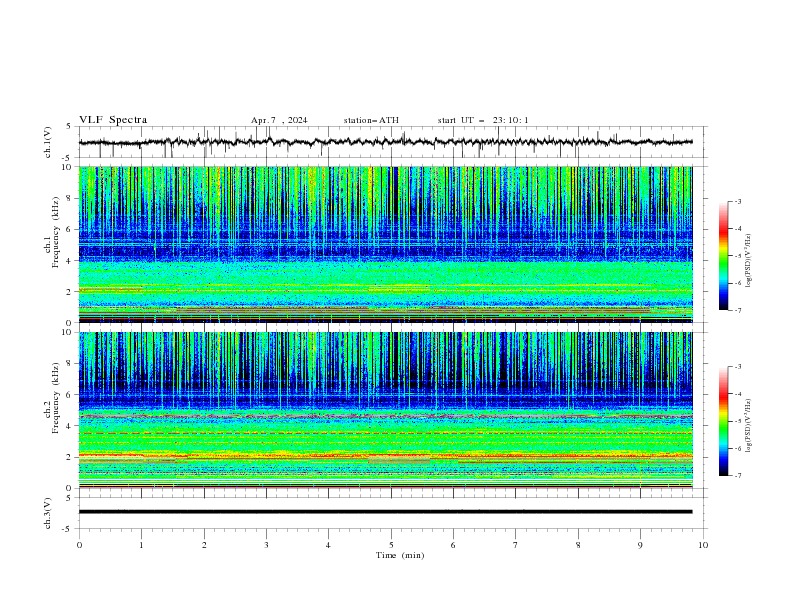
Task: Click the 'VLF Spectra' title text
Action: [113, 120]
